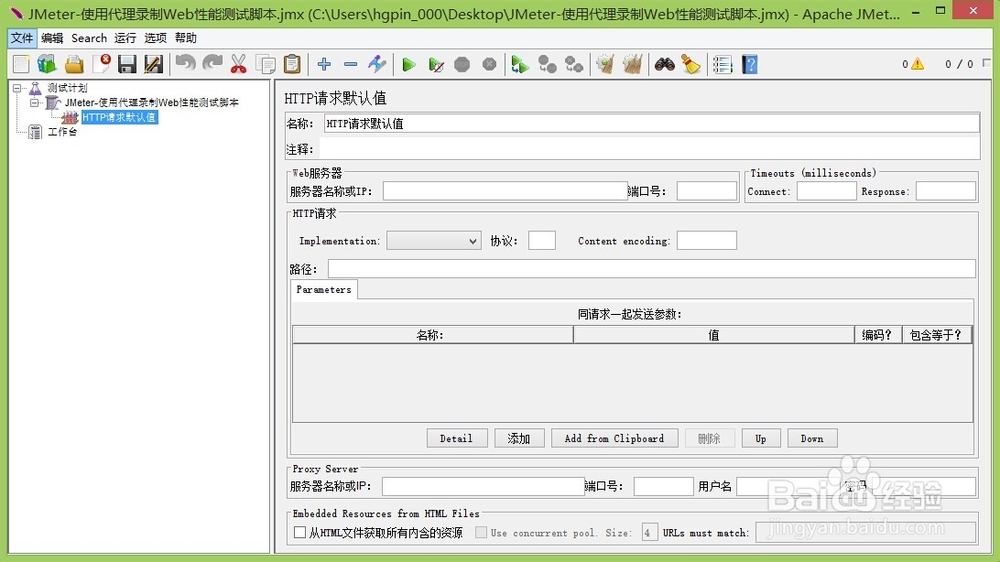The width and height of the screenshot is (1000, 562).
Task: Open the 文件 menu
Action: (22, 38)
